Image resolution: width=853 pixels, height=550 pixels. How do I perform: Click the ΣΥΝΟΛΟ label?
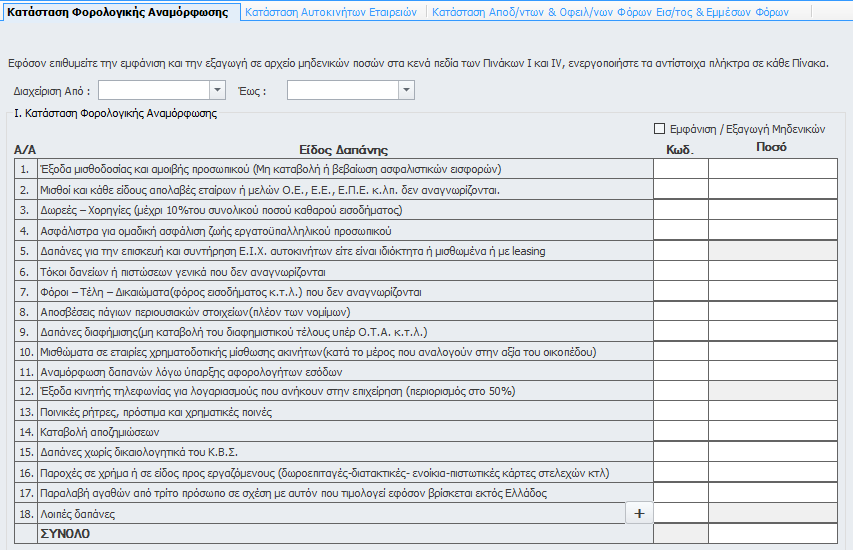[x=65, y=534]
